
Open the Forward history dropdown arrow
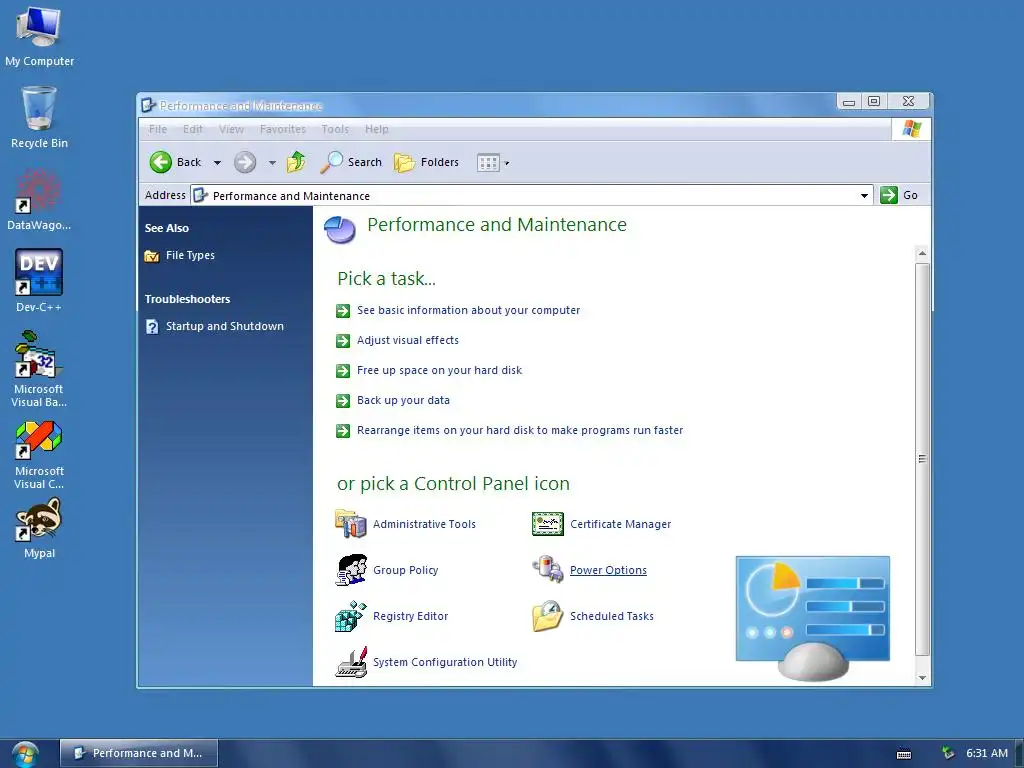272,163
